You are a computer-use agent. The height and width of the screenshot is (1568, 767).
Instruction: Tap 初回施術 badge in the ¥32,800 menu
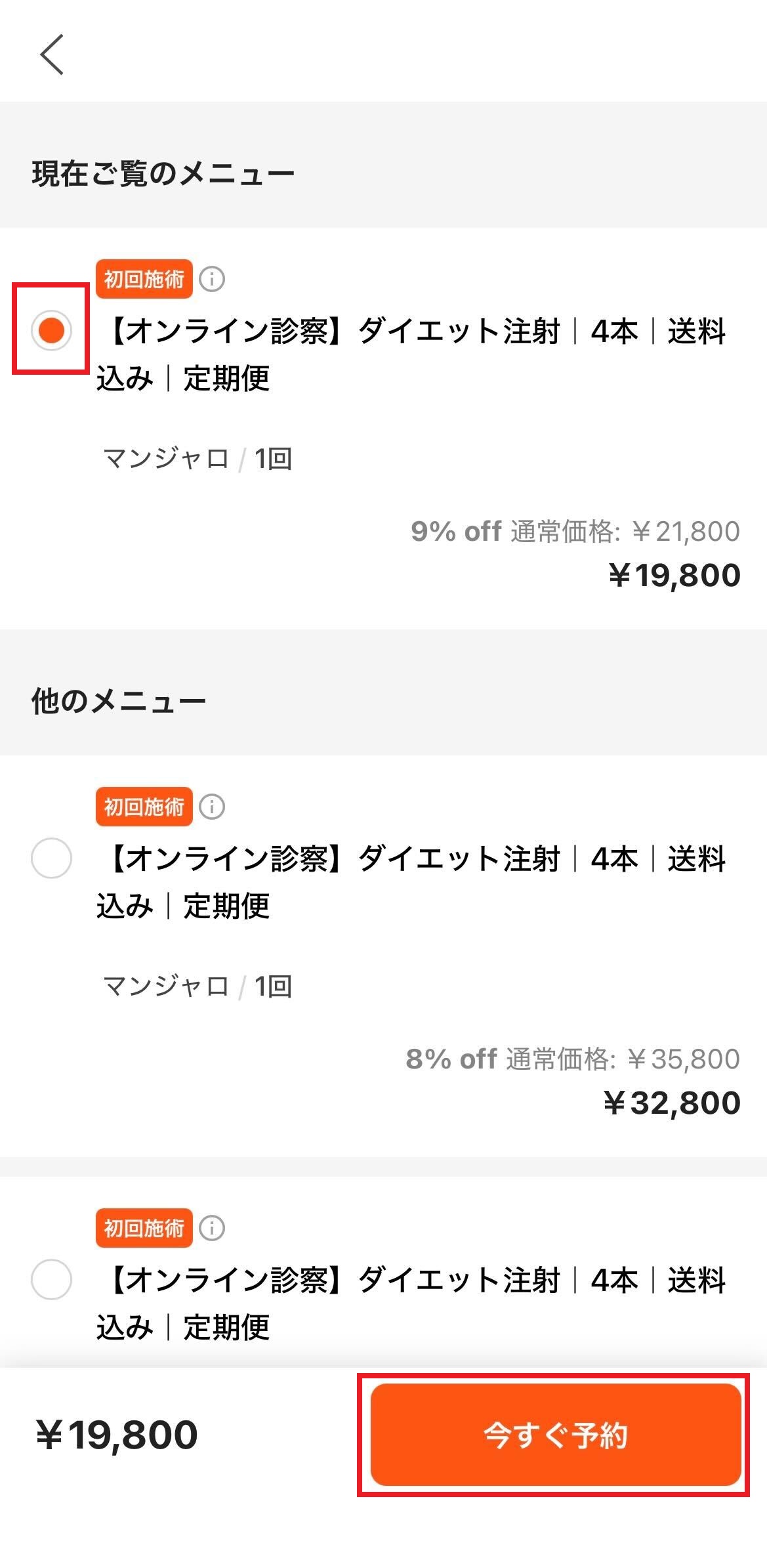click(x=144, y=807)
